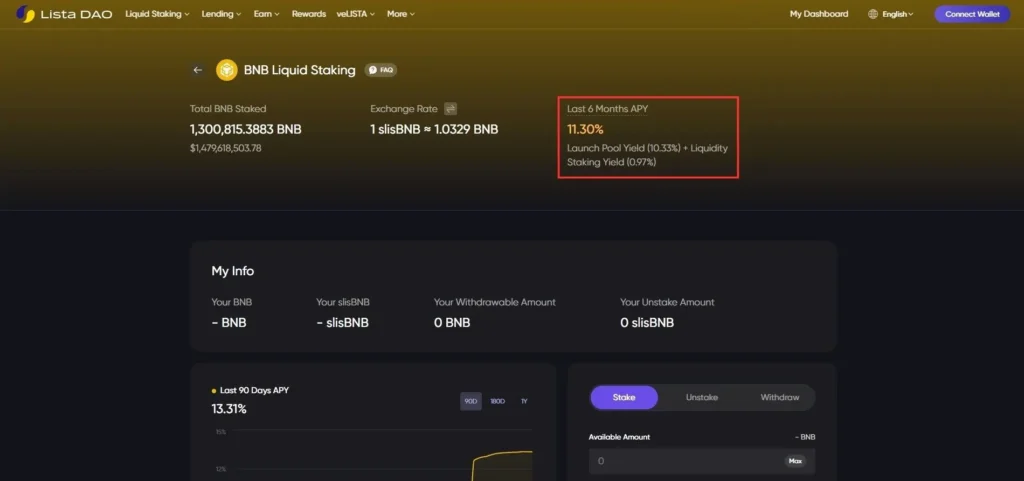Expand the Lending dropdown
The width and height of the screenshot is (1024, 481).
(222, 14)
